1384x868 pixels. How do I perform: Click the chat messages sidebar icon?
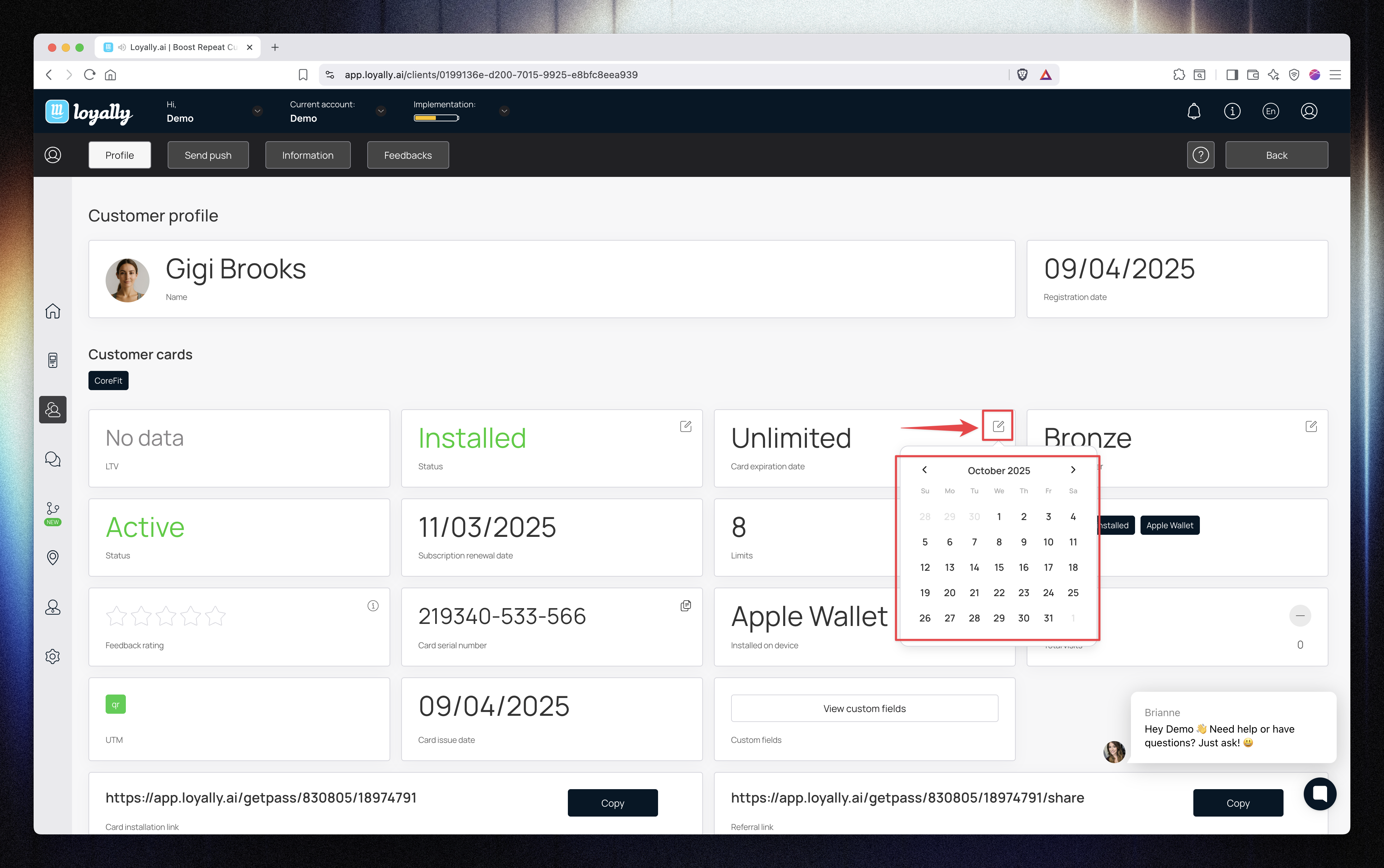point(52,459)
